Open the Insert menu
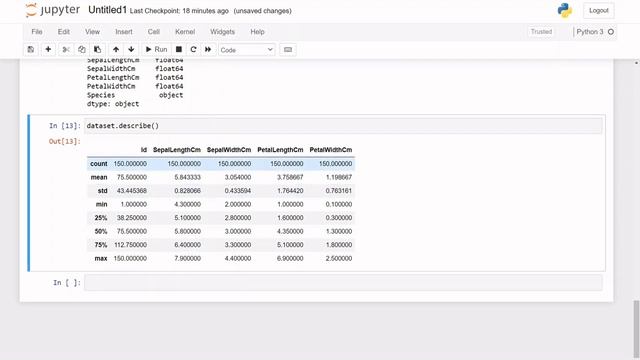This screenshot has width=640, height=360. coord(124,31)
